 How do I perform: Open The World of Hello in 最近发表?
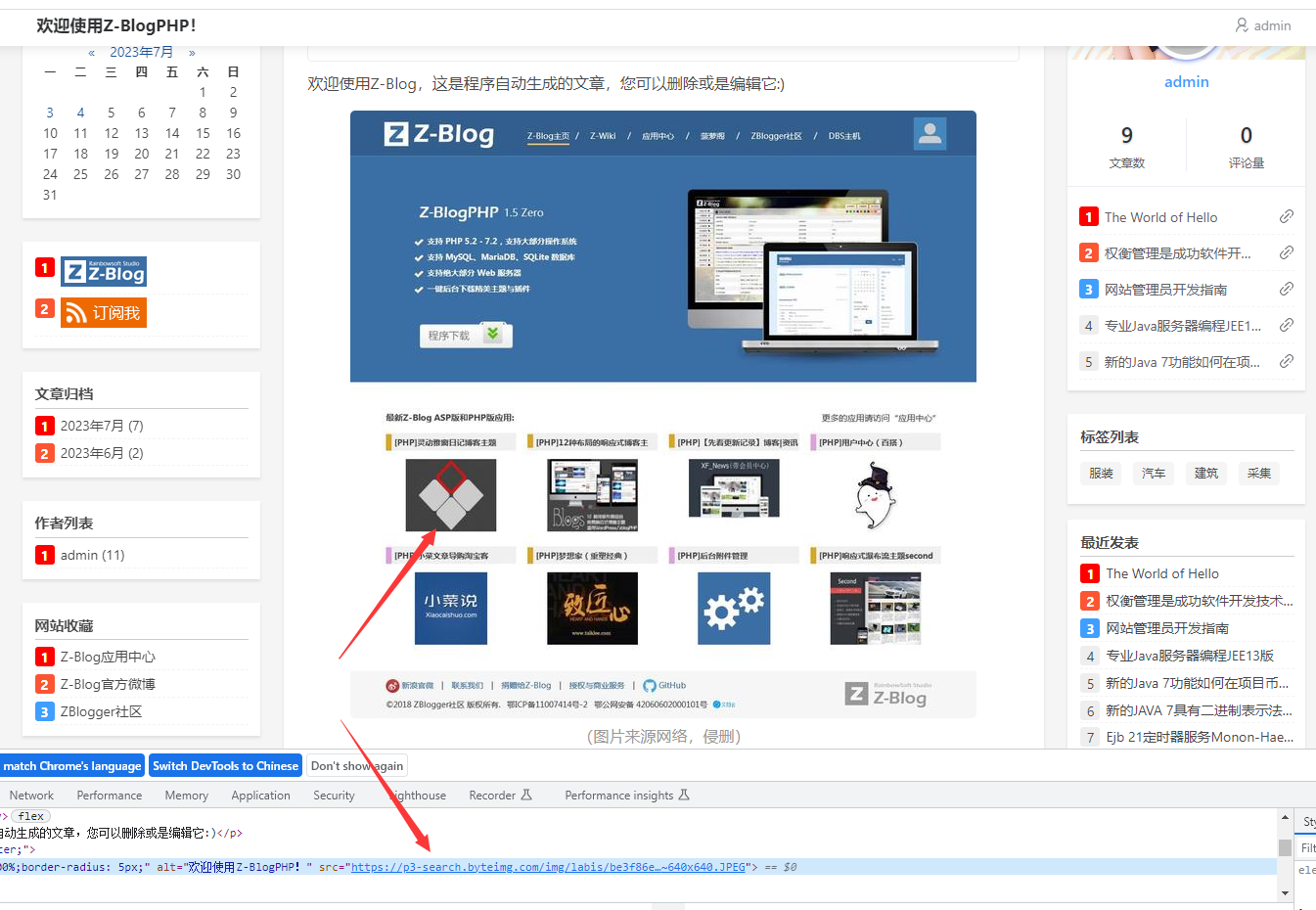pos(1162,573)
